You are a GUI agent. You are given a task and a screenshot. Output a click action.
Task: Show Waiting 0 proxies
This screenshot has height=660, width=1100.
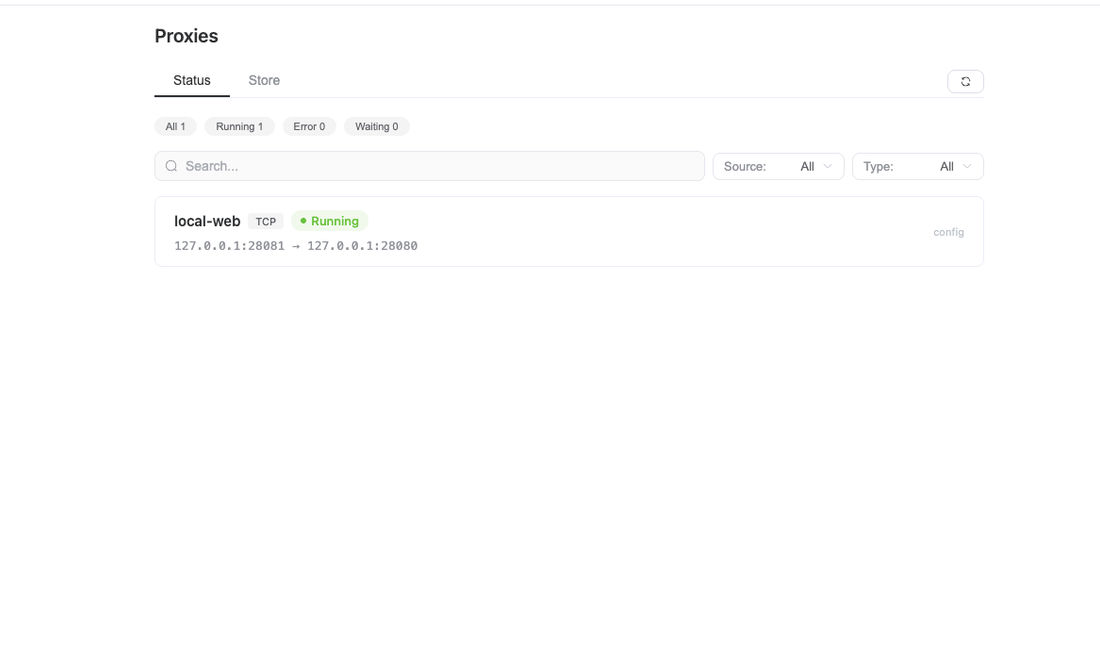(377, 126)
